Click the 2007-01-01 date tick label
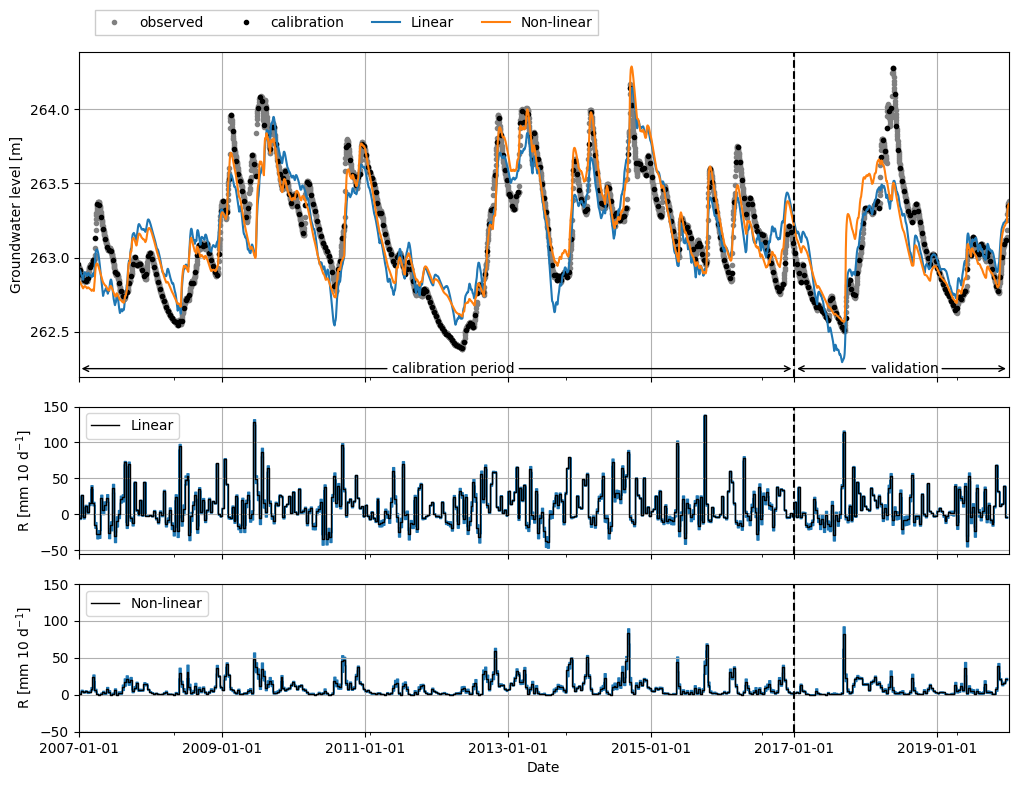The width and height of the screenshot is (1018, 785). [79, 747]
